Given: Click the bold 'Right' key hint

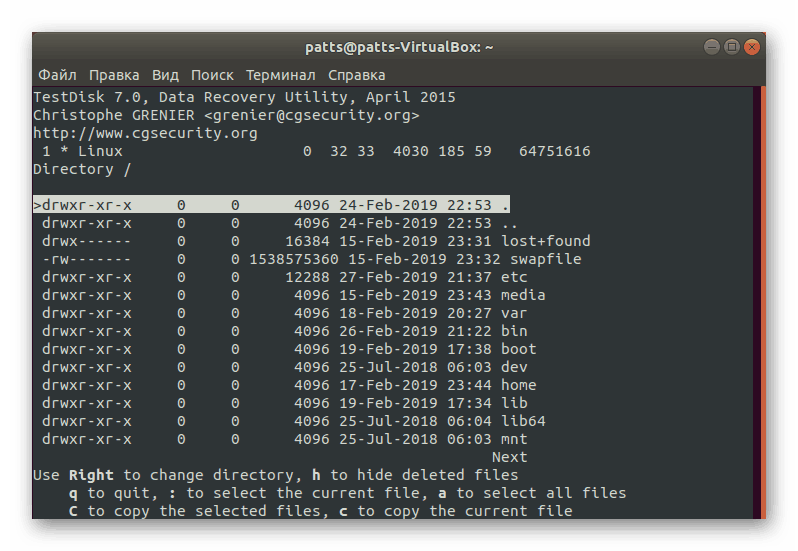Looking at the screenshot, I should point(91,475).
